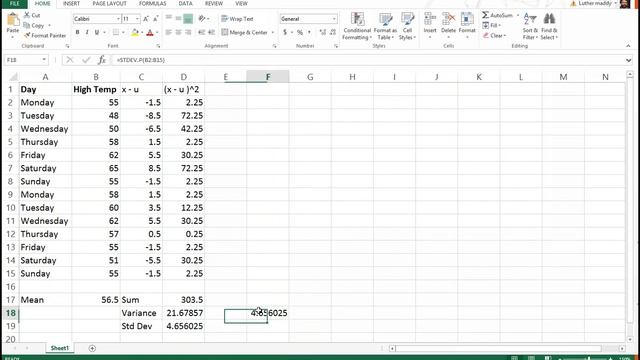This screenshot has height=360, width=640.
Task: Toggle Underline formatting
Action: (x=97, y=32)
